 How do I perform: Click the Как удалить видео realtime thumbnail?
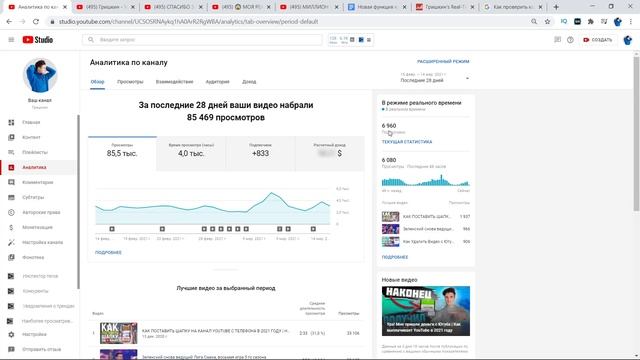tap(391, 242)
